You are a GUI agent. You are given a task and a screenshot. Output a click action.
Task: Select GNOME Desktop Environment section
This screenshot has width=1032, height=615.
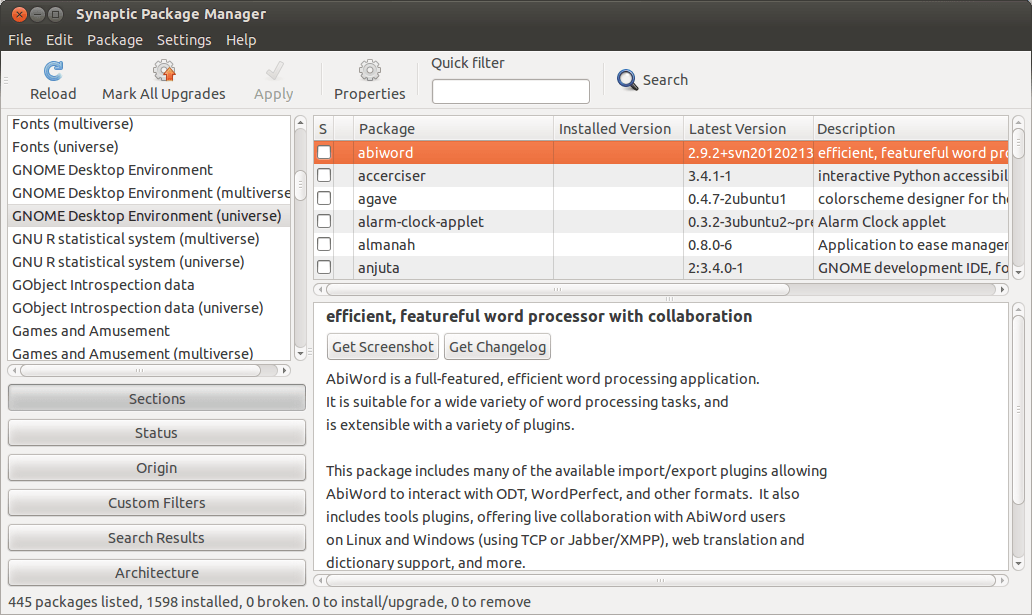149,170
